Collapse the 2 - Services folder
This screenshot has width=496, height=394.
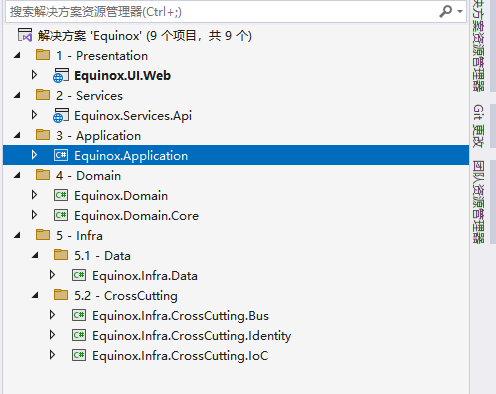tap(17, 95)
